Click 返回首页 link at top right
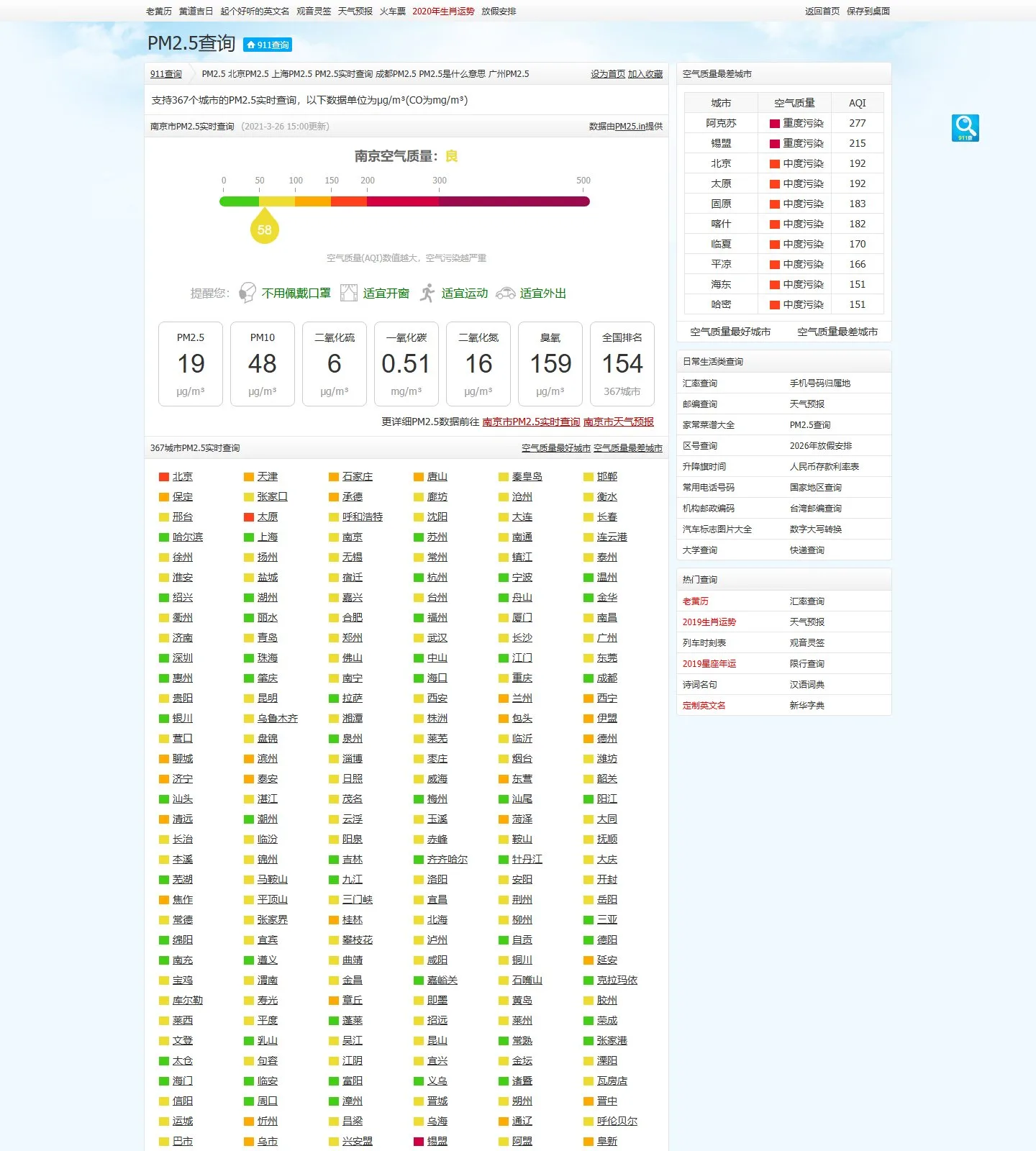This screenshot has height=1151, width=1036. pyautogui.click(x=822, y=12)
